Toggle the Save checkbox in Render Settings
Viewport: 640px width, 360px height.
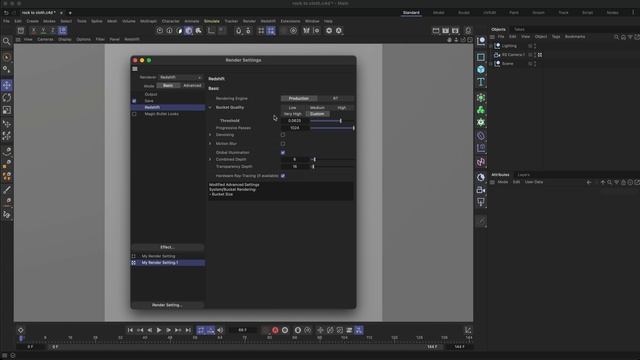point(134,101)
